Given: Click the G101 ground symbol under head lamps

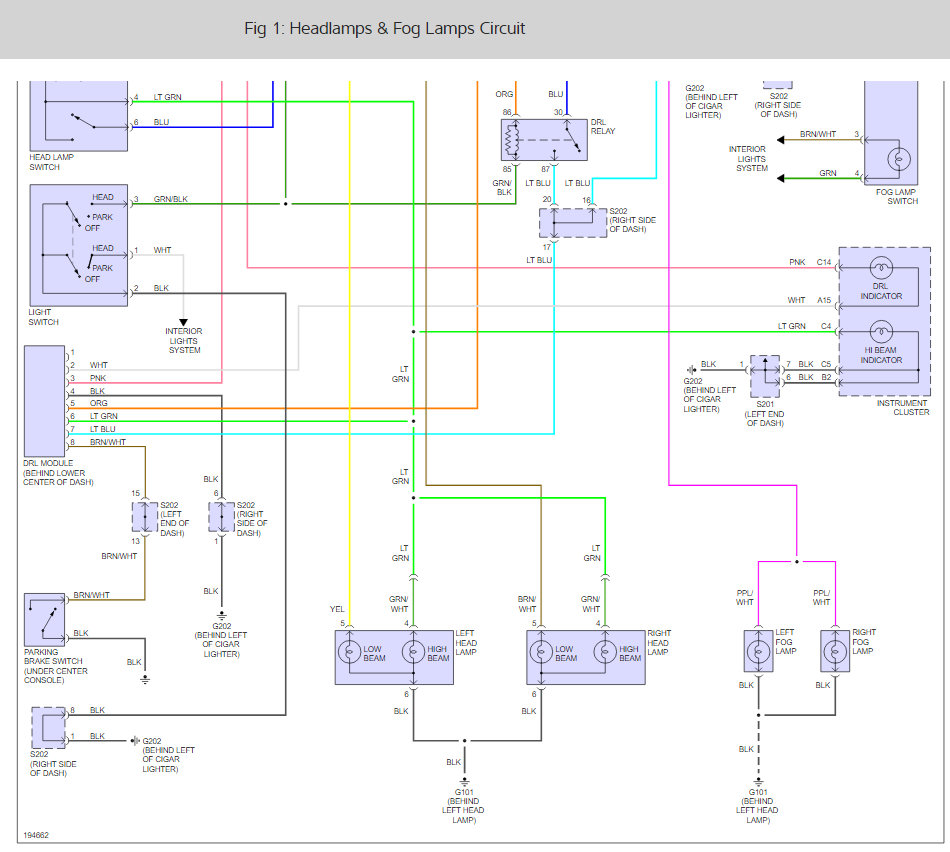Looking at the screenshot, I should (x=465, y=782).
